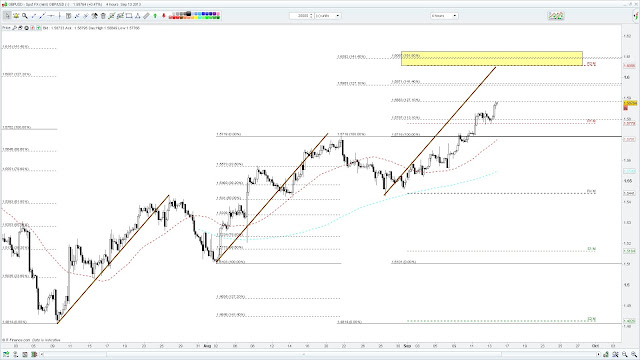This screenshot has width=640, height=360.
Task: Open the 4 hours timeframe dropdown
Action: (444, 16)
